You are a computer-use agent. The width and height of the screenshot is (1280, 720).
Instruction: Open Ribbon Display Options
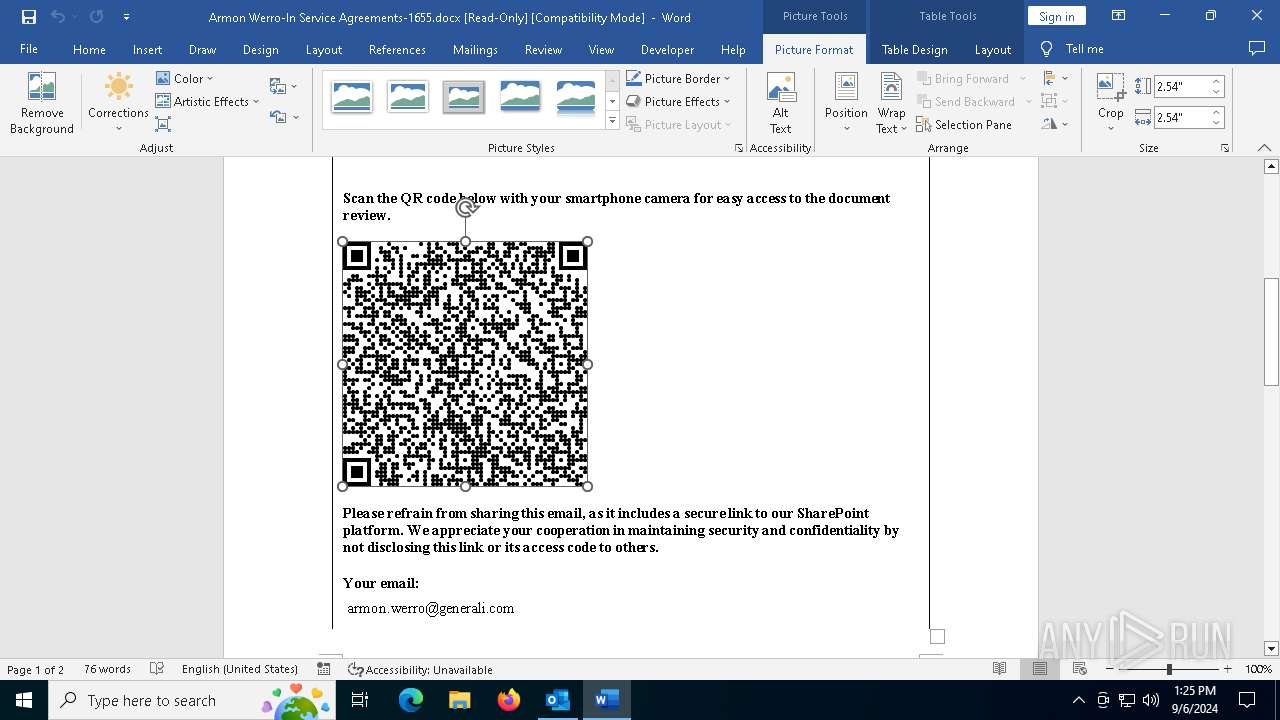point(1119,16)
